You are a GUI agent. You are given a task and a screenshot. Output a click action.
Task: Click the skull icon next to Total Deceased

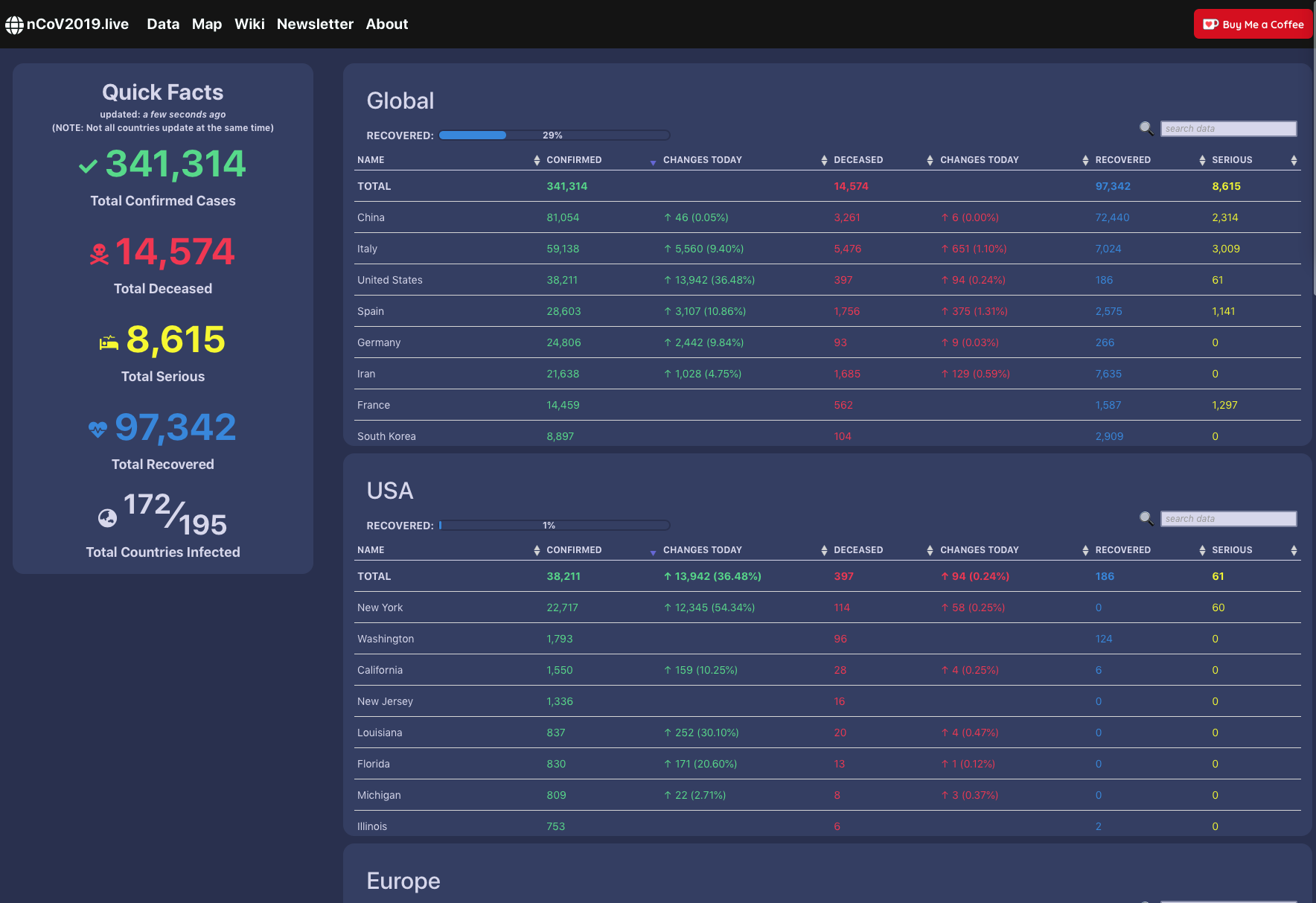point(99,255)
